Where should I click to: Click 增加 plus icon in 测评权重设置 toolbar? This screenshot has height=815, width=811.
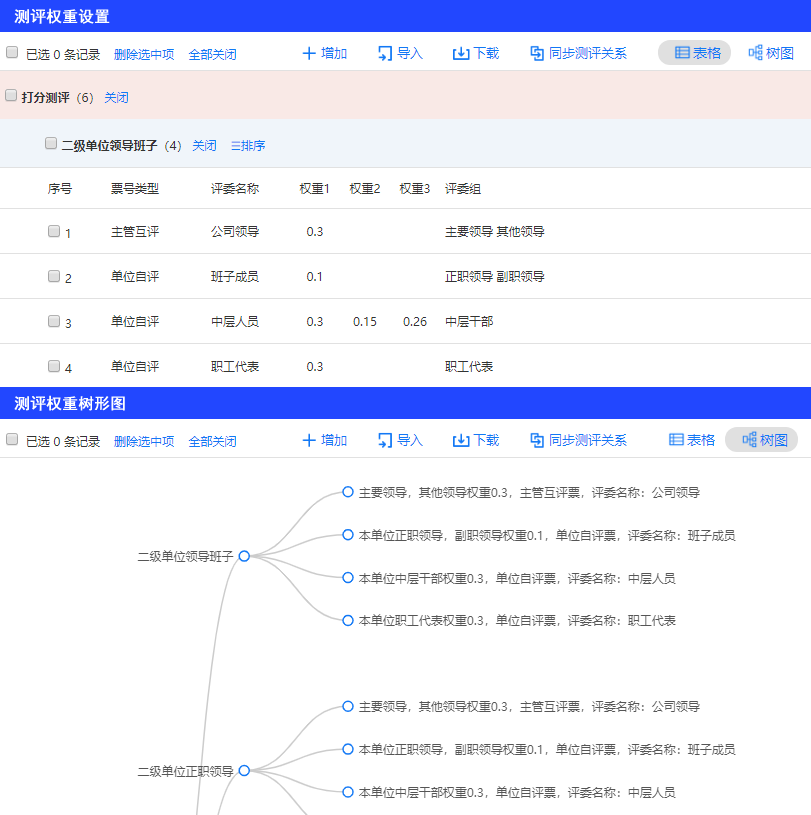309,54
